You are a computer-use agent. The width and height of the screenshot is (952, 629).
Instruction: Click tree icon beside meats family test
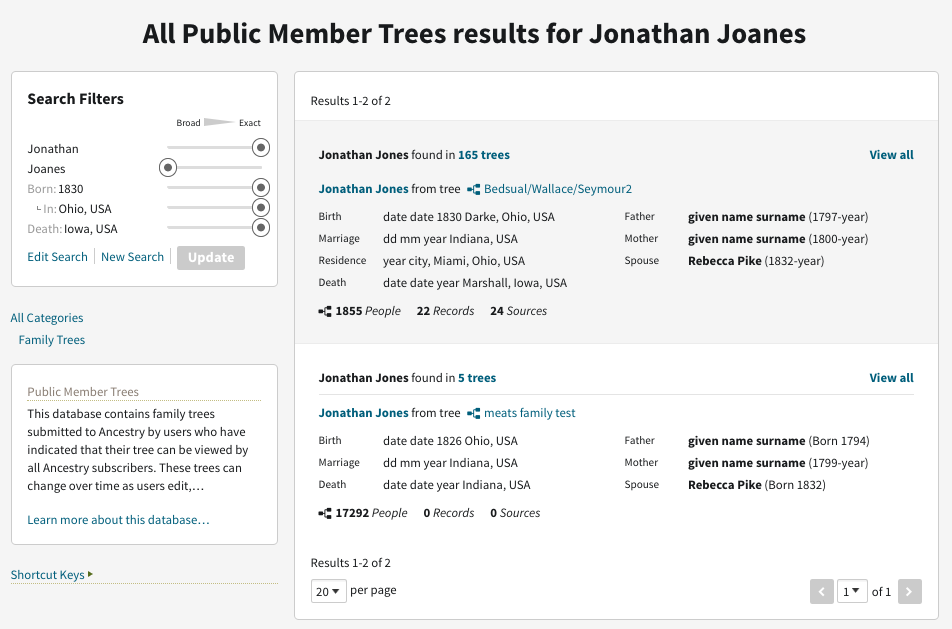coord(474,413)
